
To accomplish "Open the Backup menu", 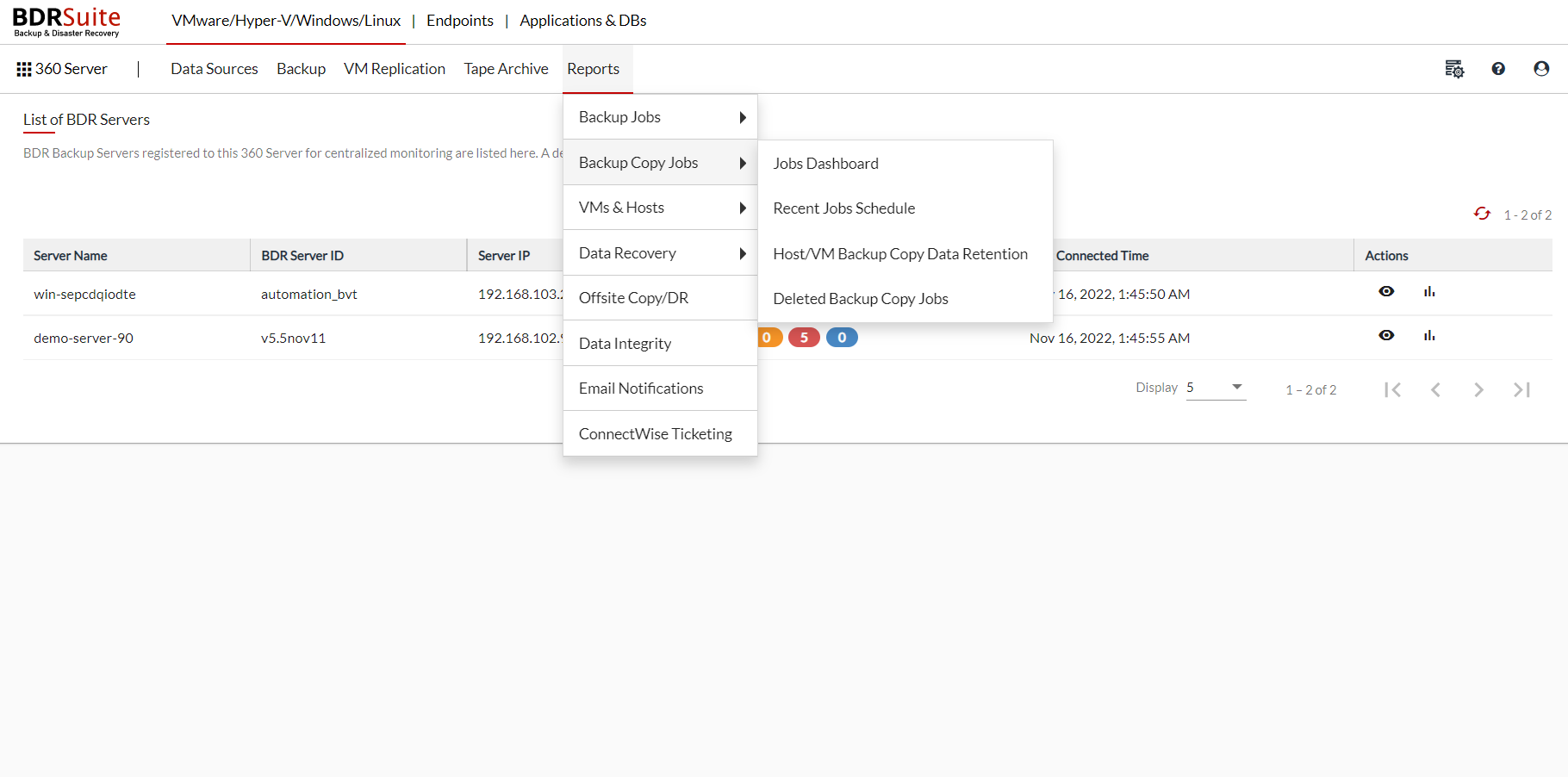I will (301, 69).
